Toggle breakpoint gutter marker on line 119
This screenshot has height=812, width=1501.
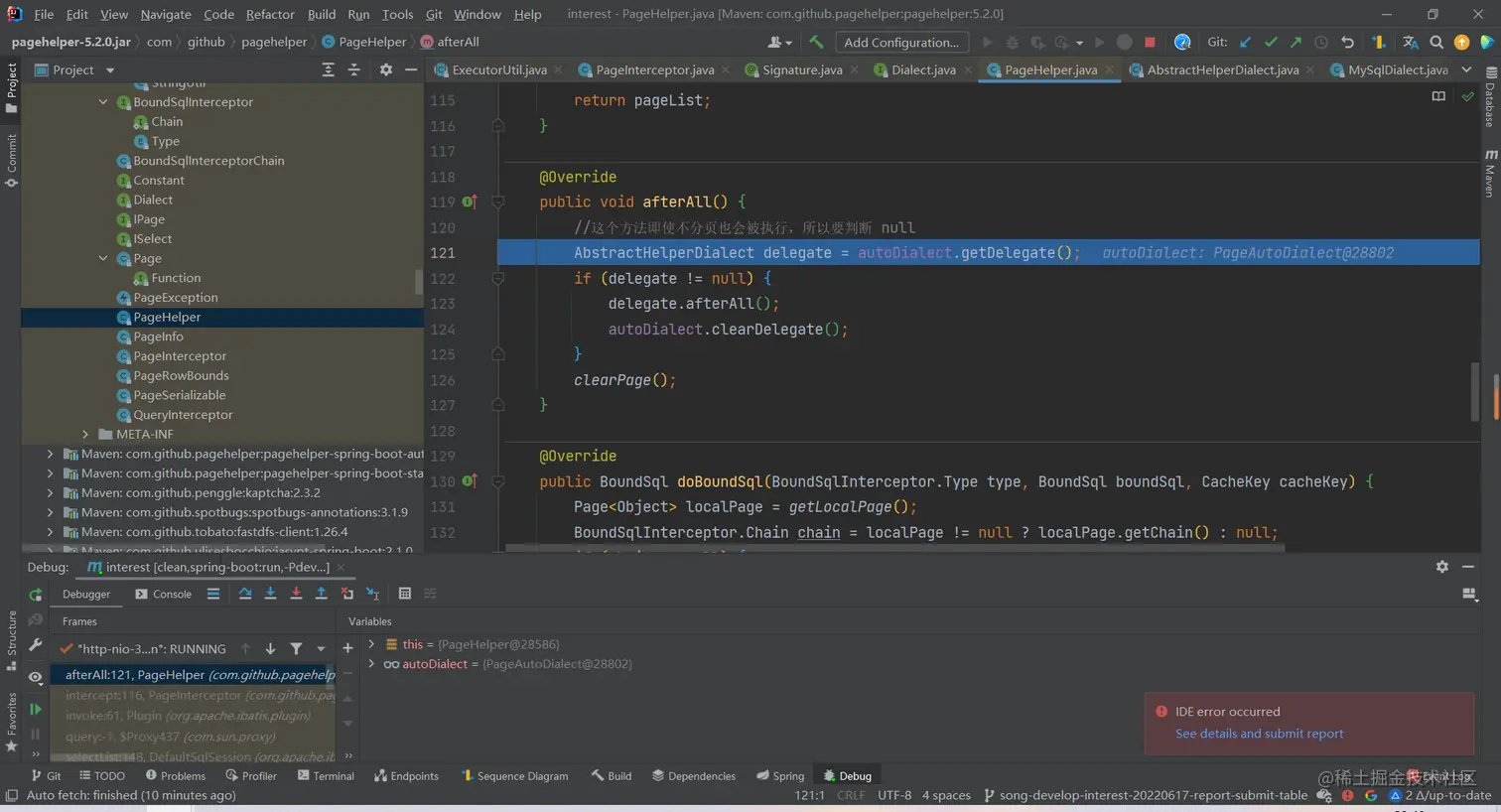pos(470,202)
